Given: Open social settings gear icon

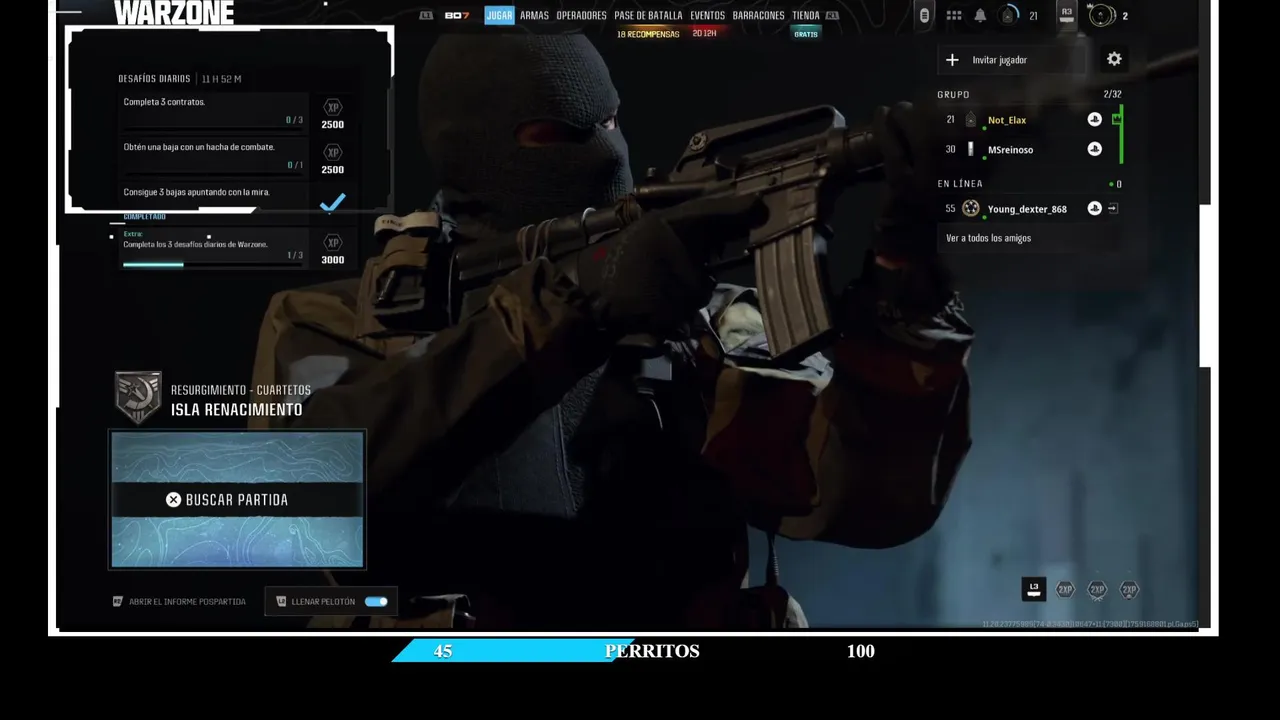Looking at the screenshot, I should click(1114, 59).
